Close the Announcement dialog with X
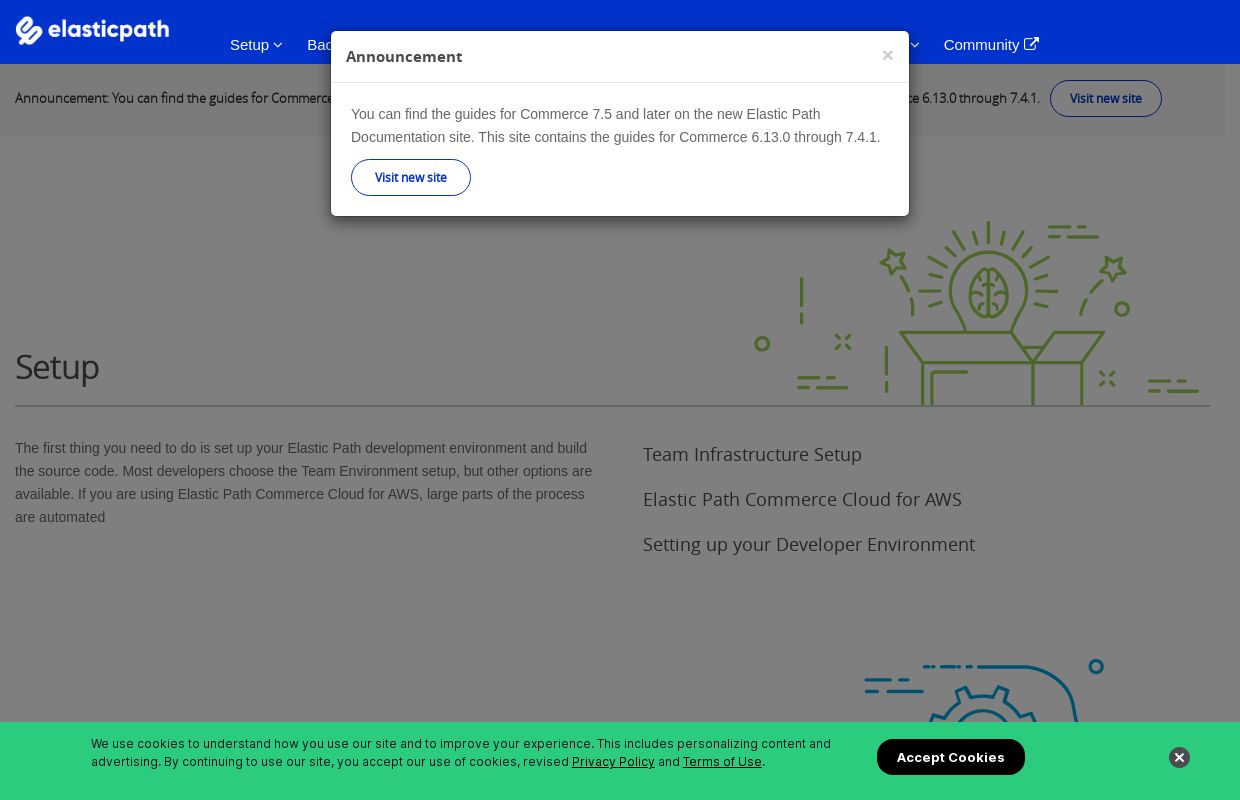 [x=887, y=56]
